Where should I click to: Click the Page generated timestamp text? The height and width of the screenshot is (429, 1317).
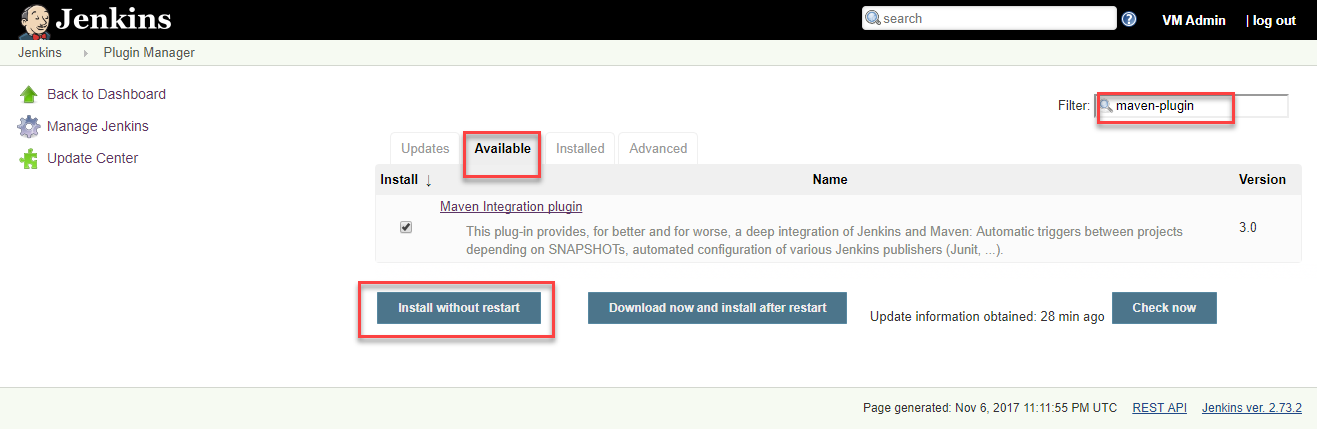tap(989, 408)
